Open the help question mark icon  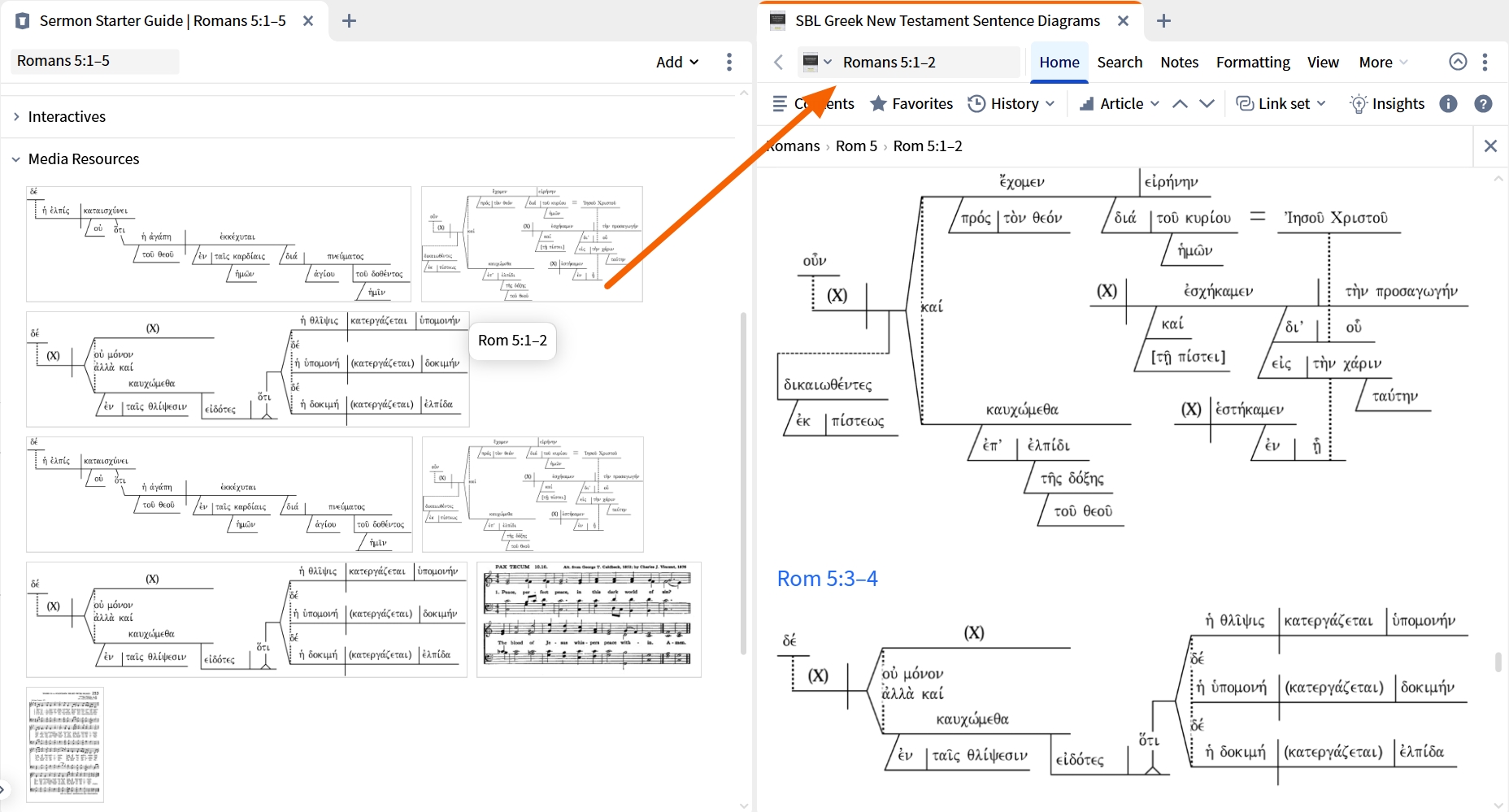pos(1483,103)
